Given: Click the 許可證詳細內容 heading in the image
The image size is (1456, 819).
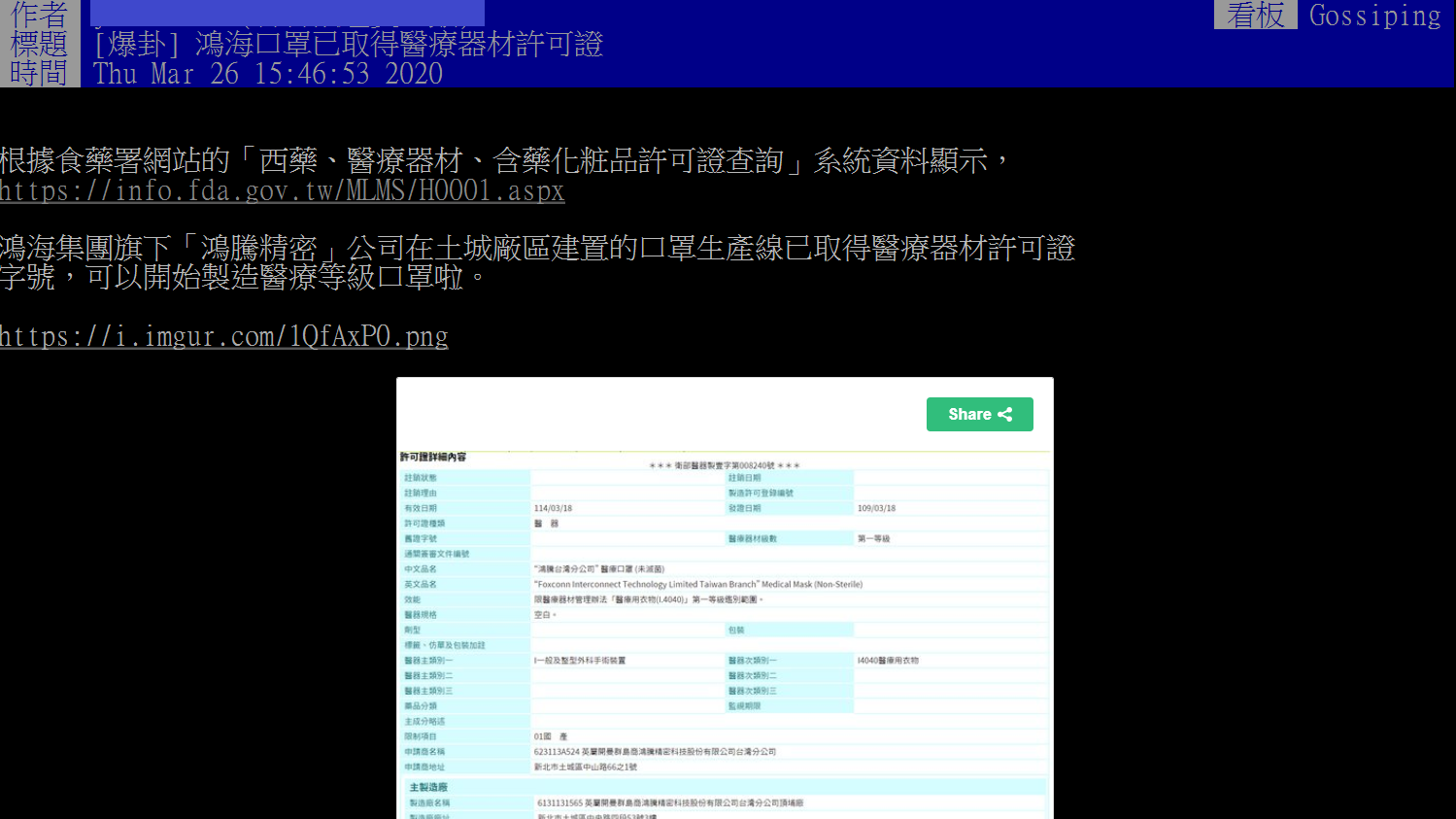Looking at the screenshot, I should pyautogui.click(x=433, y=457).
